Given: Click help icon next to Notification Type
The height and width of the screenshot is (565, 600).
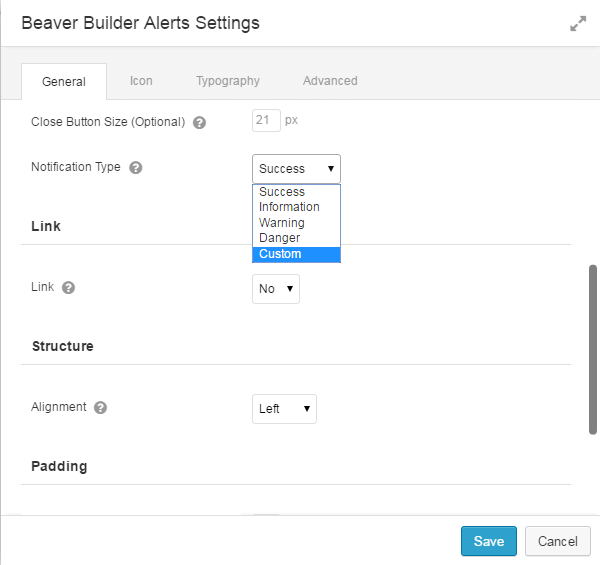Looking at the screenshot, I should pyautogui.click(x=136, y=168).
